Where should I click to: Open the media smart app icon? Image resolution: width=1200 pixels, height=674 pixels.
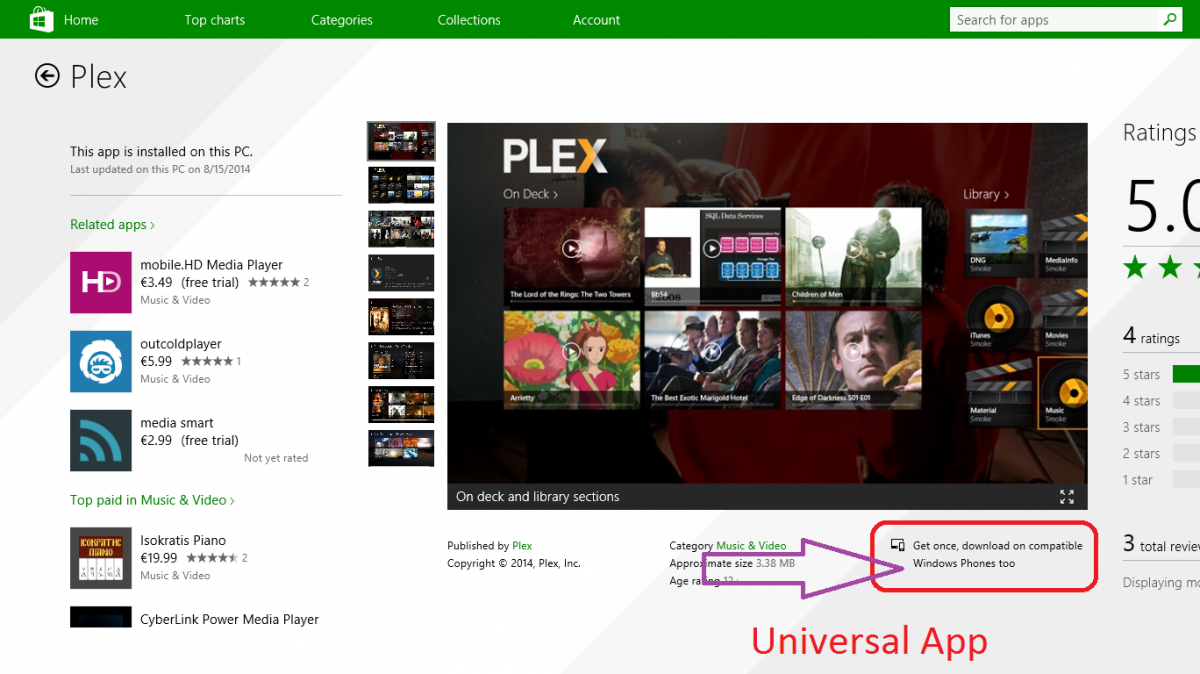coord(101,440)
